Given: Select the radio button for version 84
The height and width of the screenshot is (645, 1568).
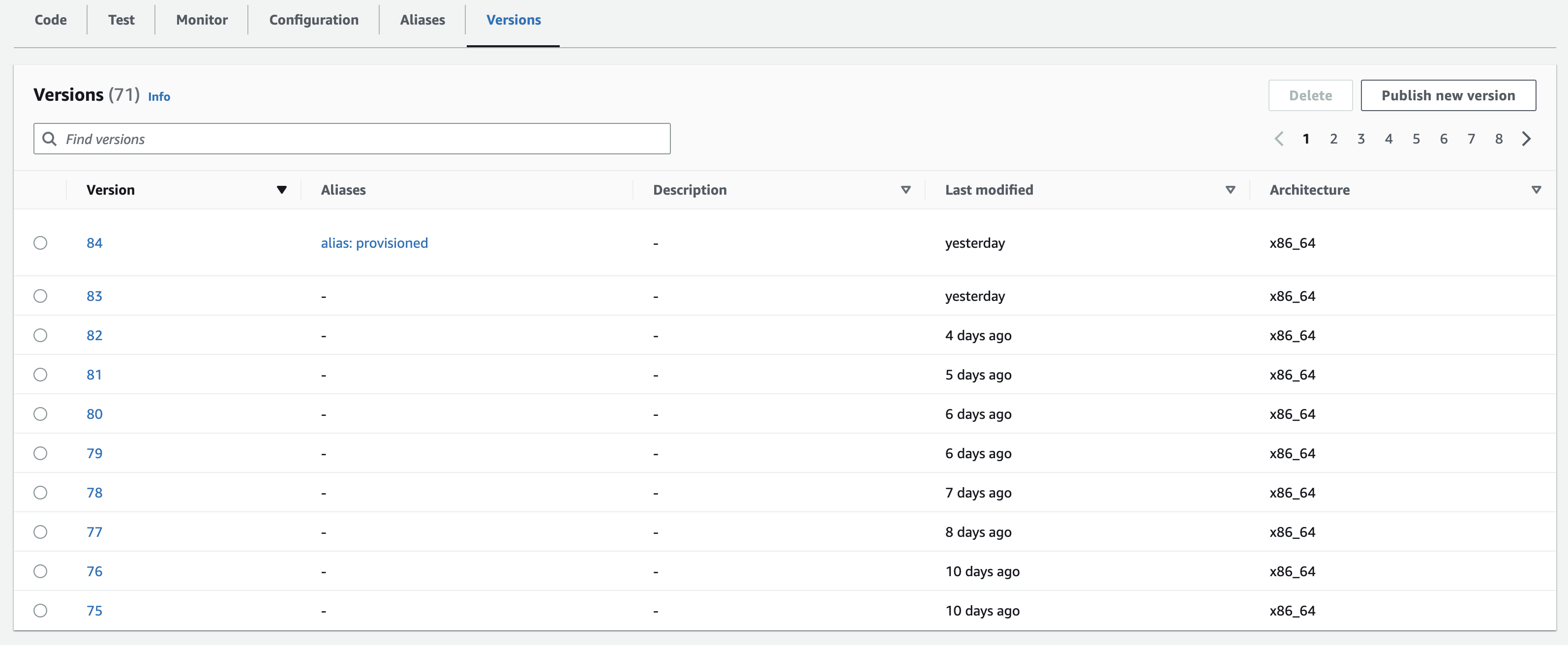Looking at the screenshot, I should point(40,243).
